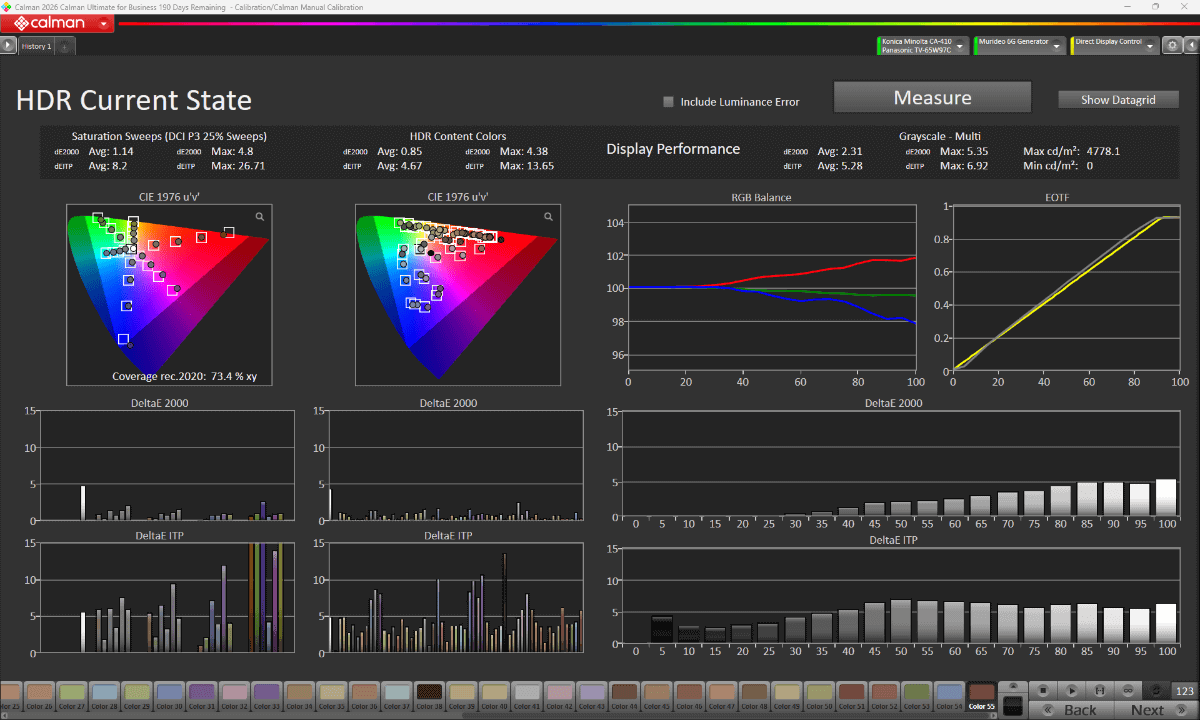Click the small arrow above the black patch
The height and width of the screenshot is (720, 1200).
pyautogui.click(x=1013, y=686)
